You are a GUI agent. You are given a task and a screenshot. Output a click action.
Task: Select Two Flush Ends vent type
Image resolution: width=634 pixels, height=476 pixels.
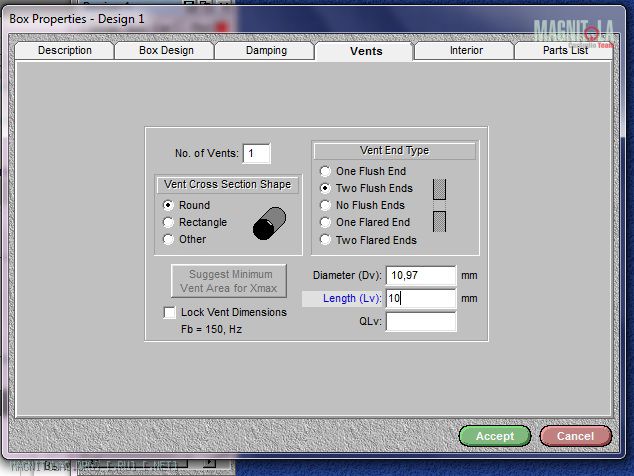325,188
